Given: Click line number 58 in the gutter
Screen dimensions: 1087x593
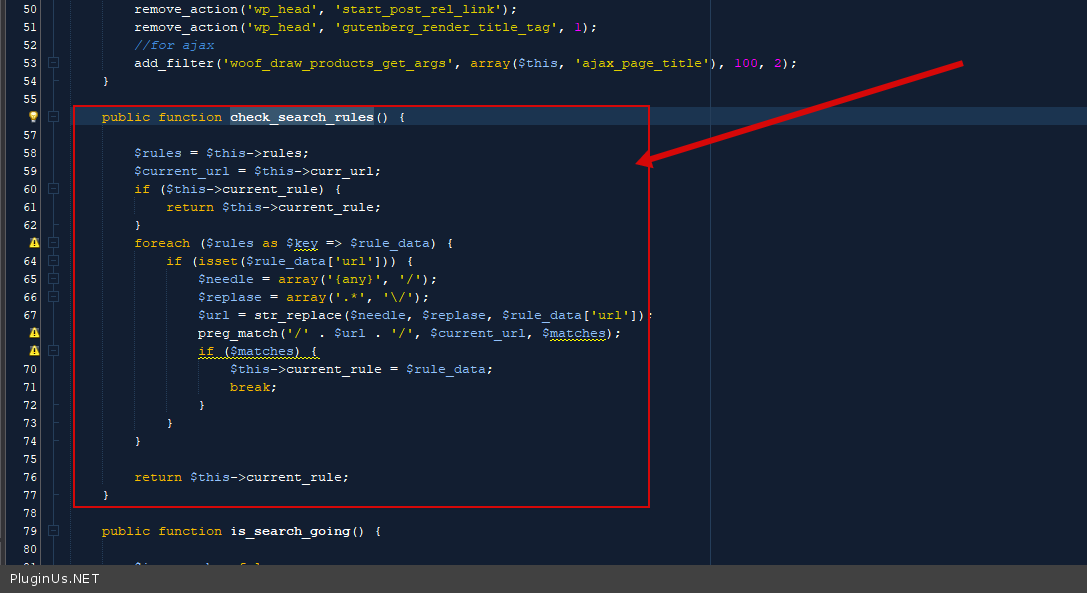Looking at the screenshot, I should (30, 153).
